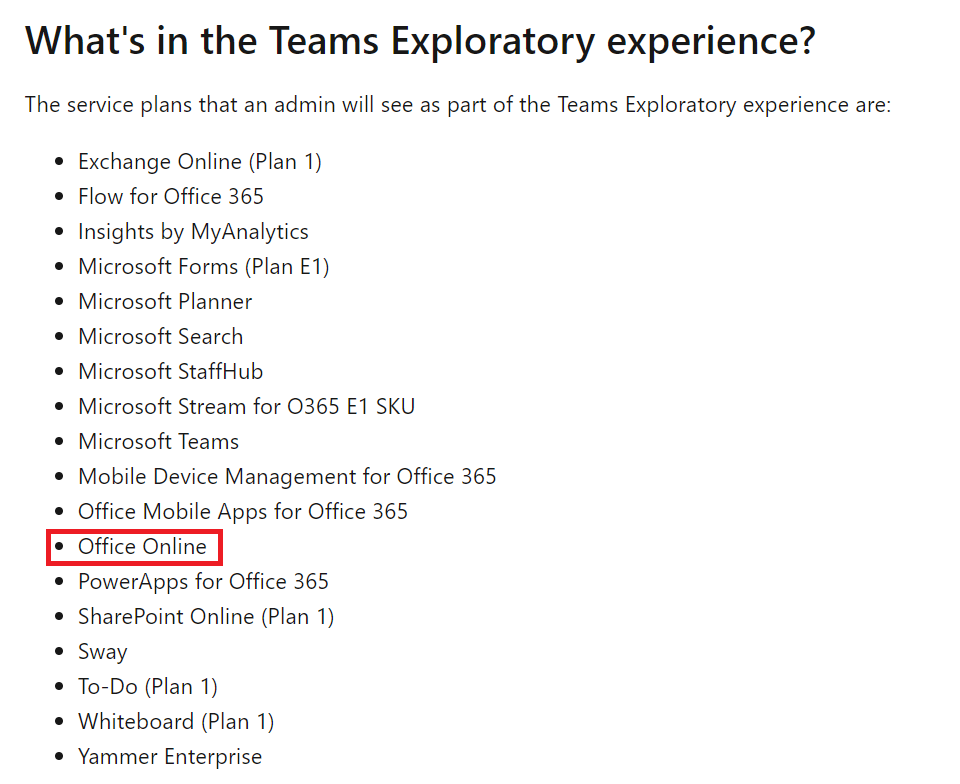Select Office Mobile Apps for Office 365
This screenshot has height=784, width=960.
pyautogui.click(x=243, y=512)
